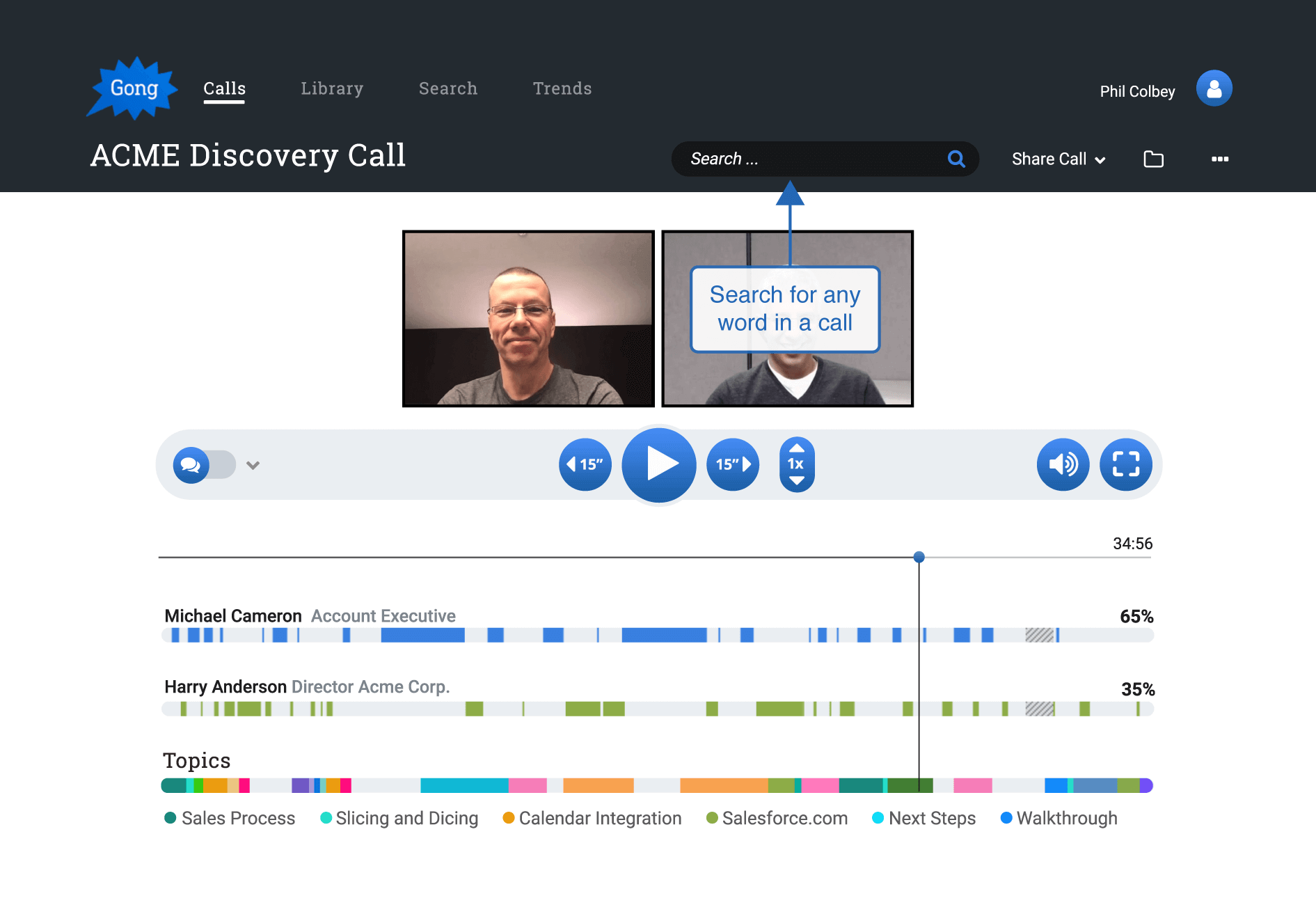Viewport: 1316px width, 905px height.
Task: Click the Gong logo
Action: (x=132, y=88)
